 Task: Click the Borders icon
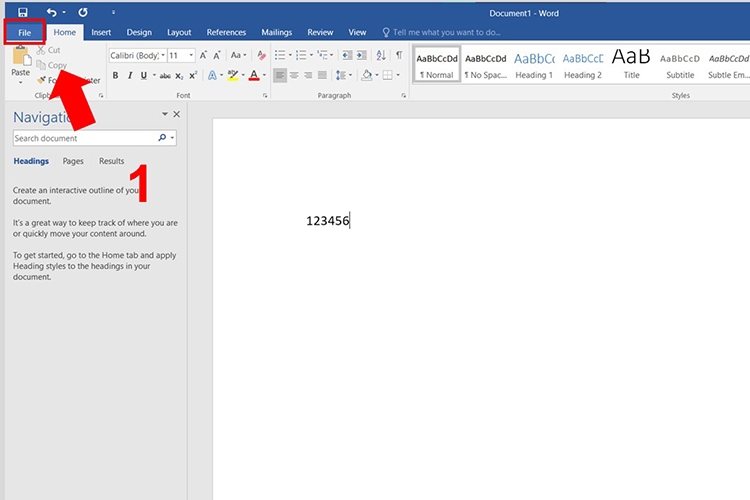388,75
